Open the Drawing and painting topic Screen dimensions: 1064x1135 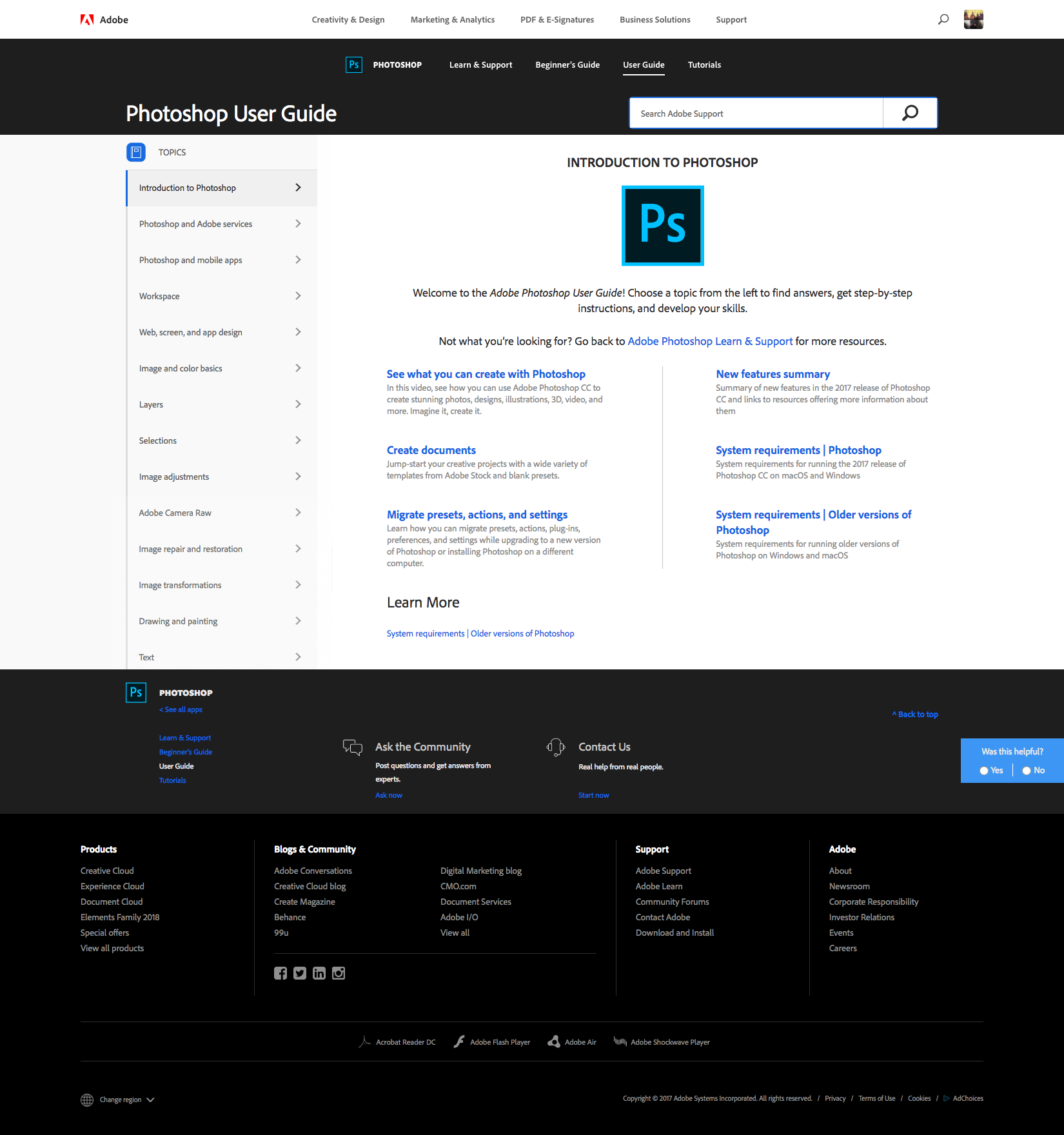[x=222, y=621]
